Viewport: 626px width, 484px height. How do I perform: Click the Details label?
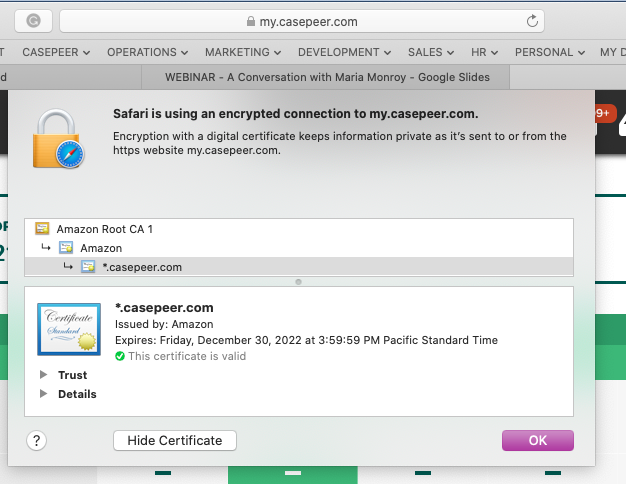click(77, 394)
